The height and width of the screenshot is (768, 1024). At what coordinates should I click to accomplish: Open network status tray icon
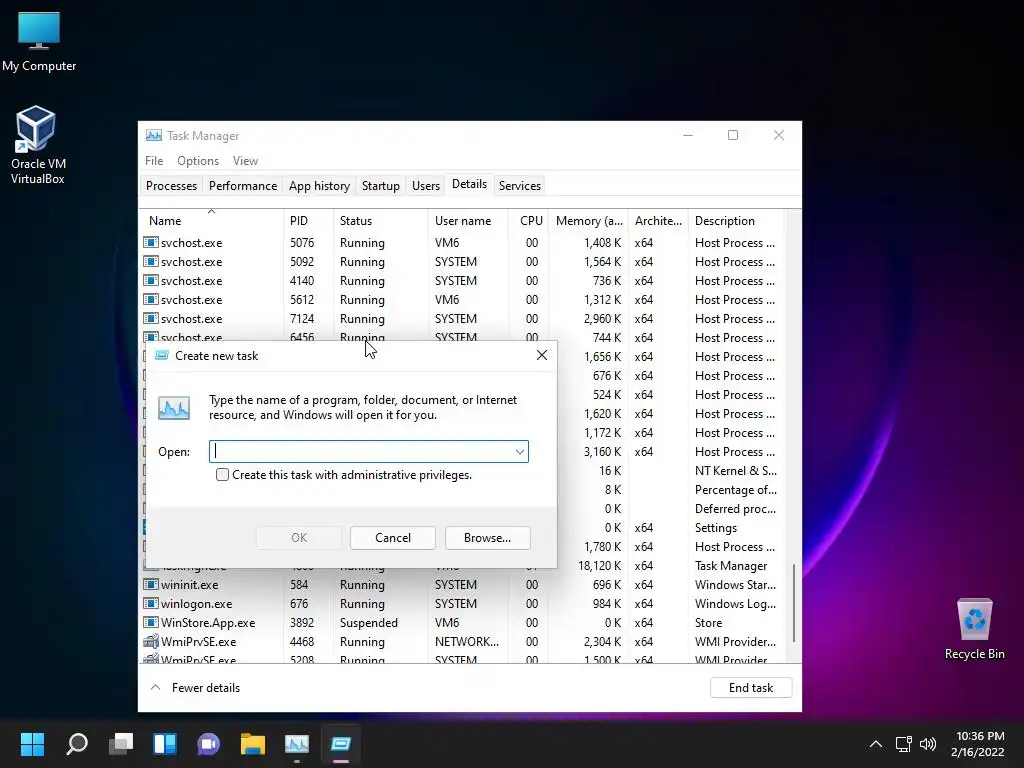click(903, 744)
